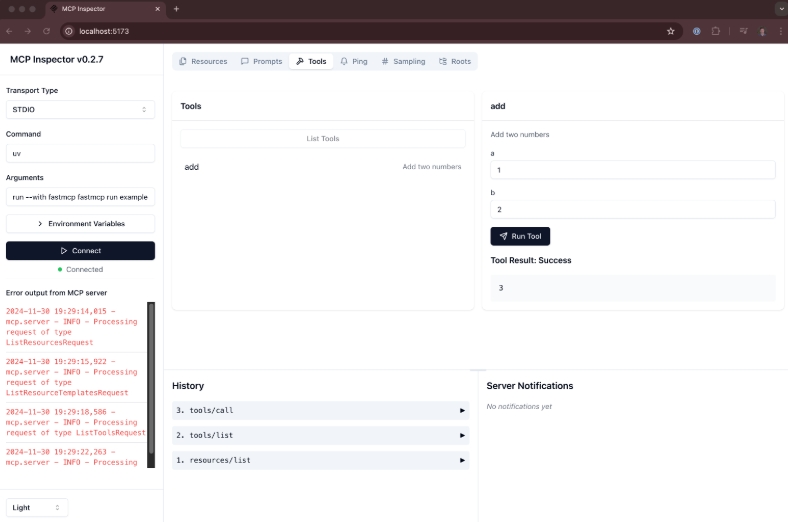Click the browser back arrow icon
Image resolution: width=788 pixels, height=522 pixels.
(x=10, y=31)
